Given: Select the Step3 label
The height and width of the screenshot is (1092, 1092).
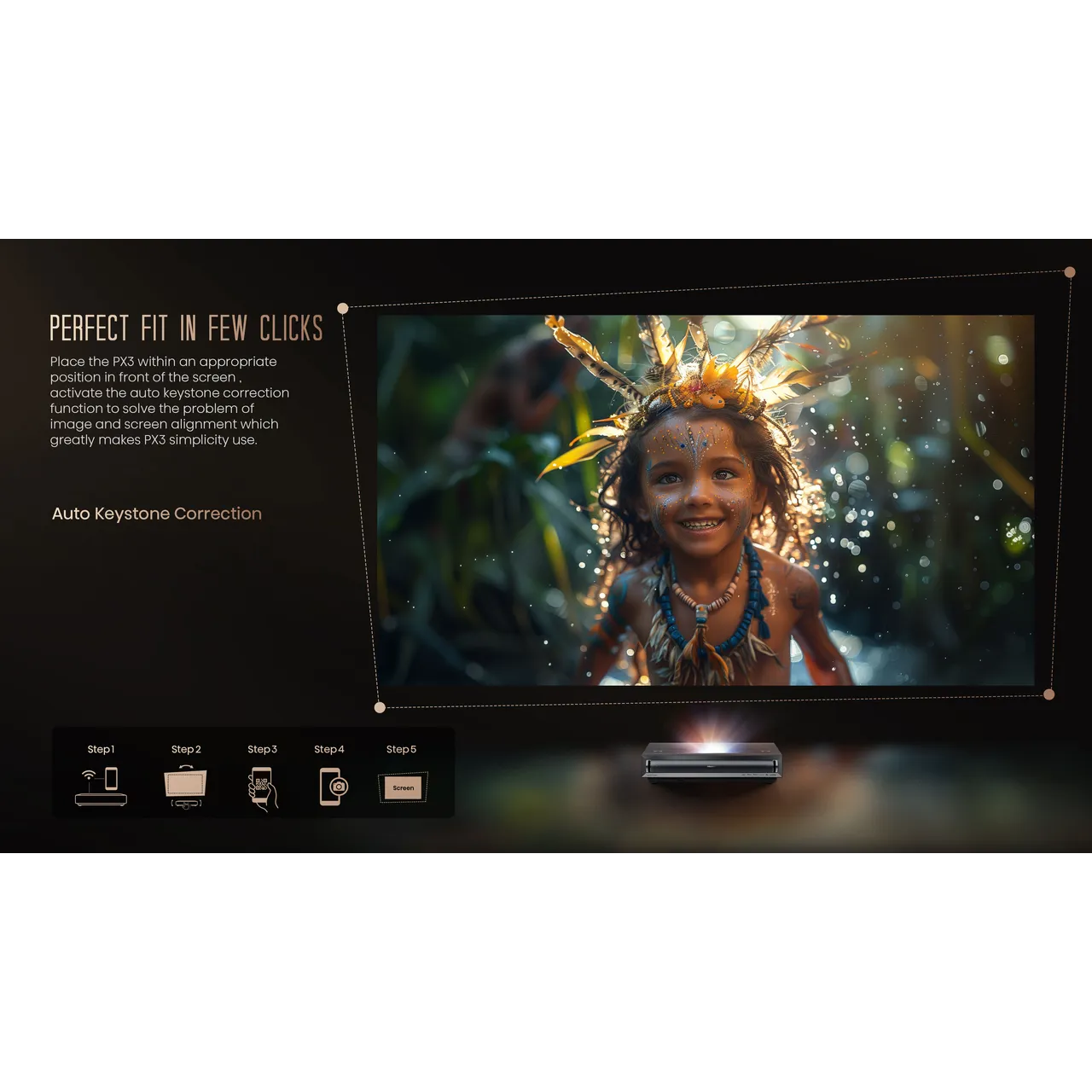Looking at the screenshot, I should [262, 749].
